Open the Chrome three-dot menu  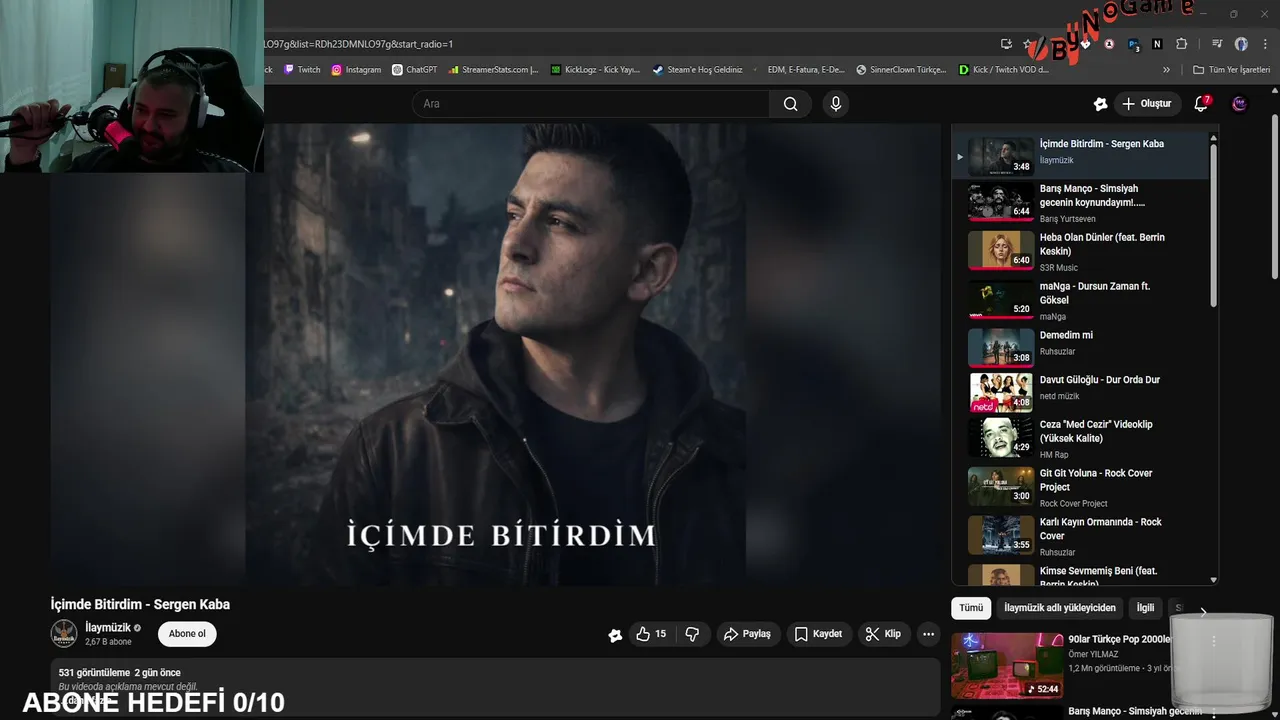(x=1263, y=44)
